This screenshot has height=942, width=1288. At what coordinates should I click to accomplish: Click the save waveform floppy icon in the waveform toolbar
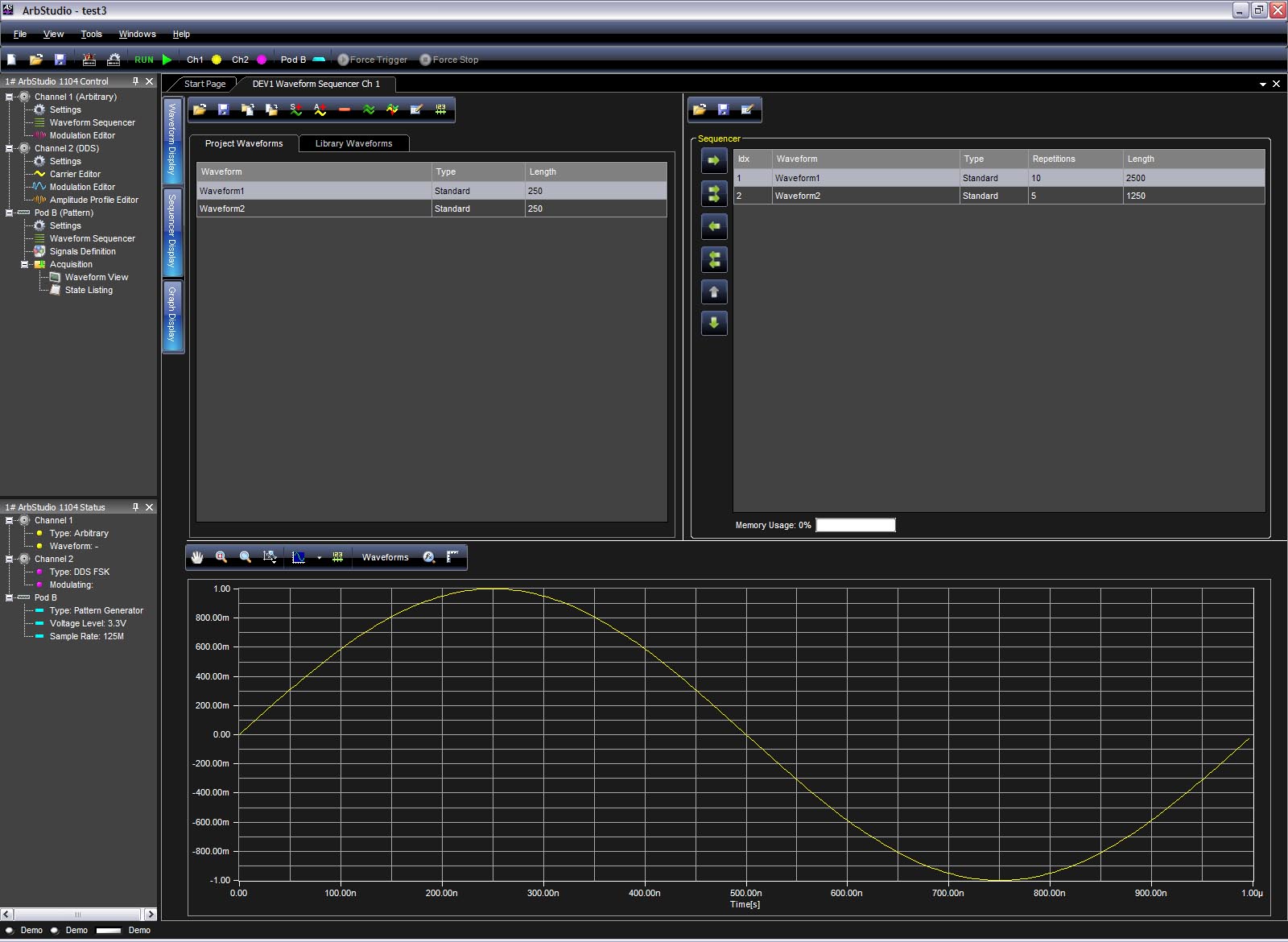point(224,109)
